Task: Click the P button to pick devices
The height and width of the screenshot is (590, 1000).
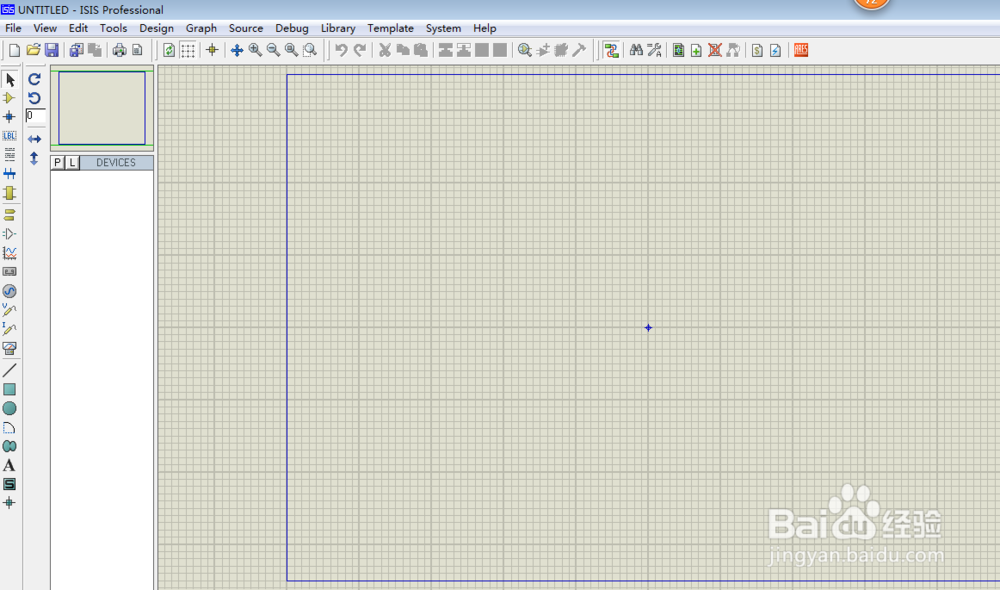Action: pos(58,163)
